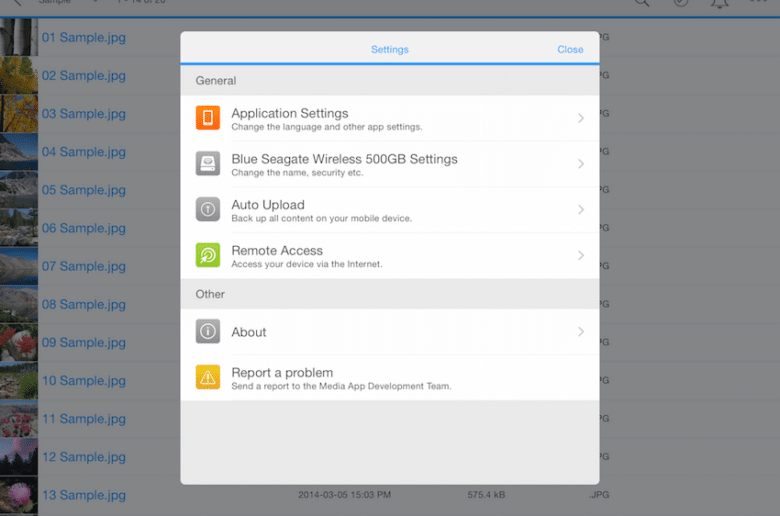Tap the Seagate Wireless drive icon

[208, 163]
